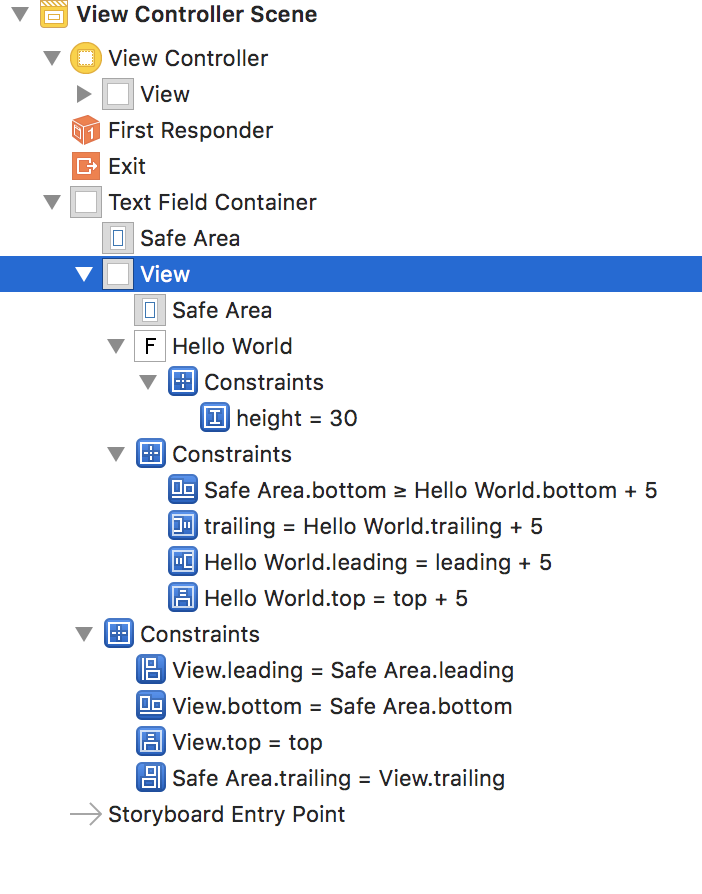Select the Safe Area.bottom ≥ Hello World.bottom constraint
Screen dimensions: 702x894
tap(430, 490)
